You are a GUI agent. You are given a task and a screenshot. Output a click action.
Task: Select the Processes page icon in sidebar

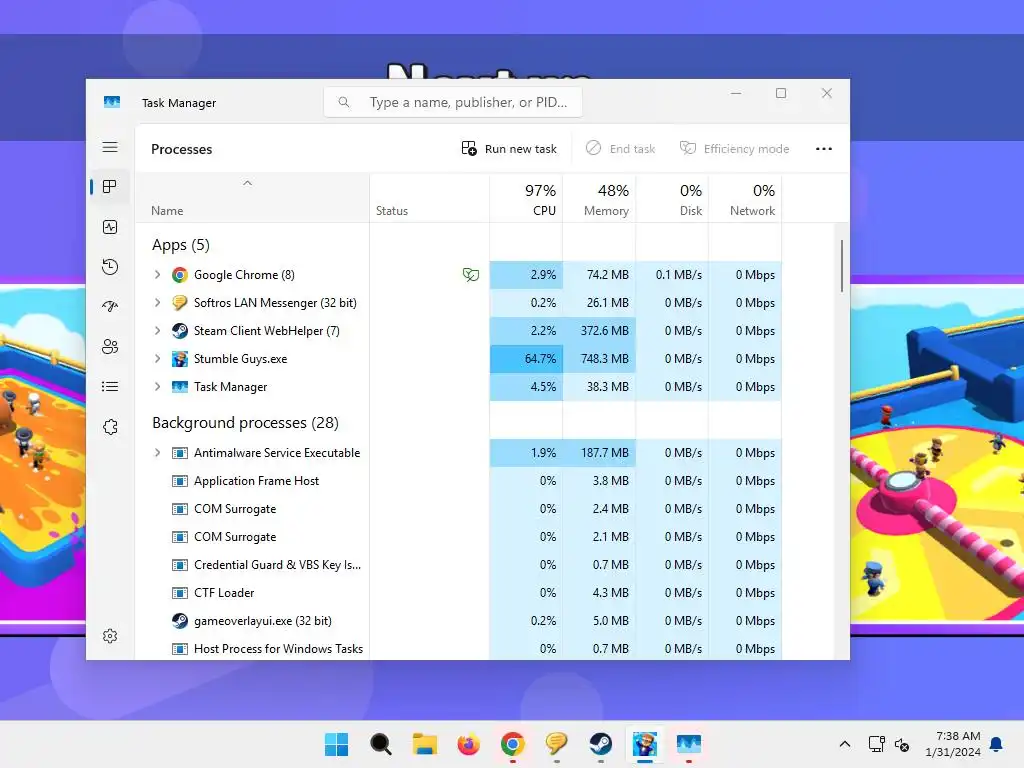tap(110, 187)
